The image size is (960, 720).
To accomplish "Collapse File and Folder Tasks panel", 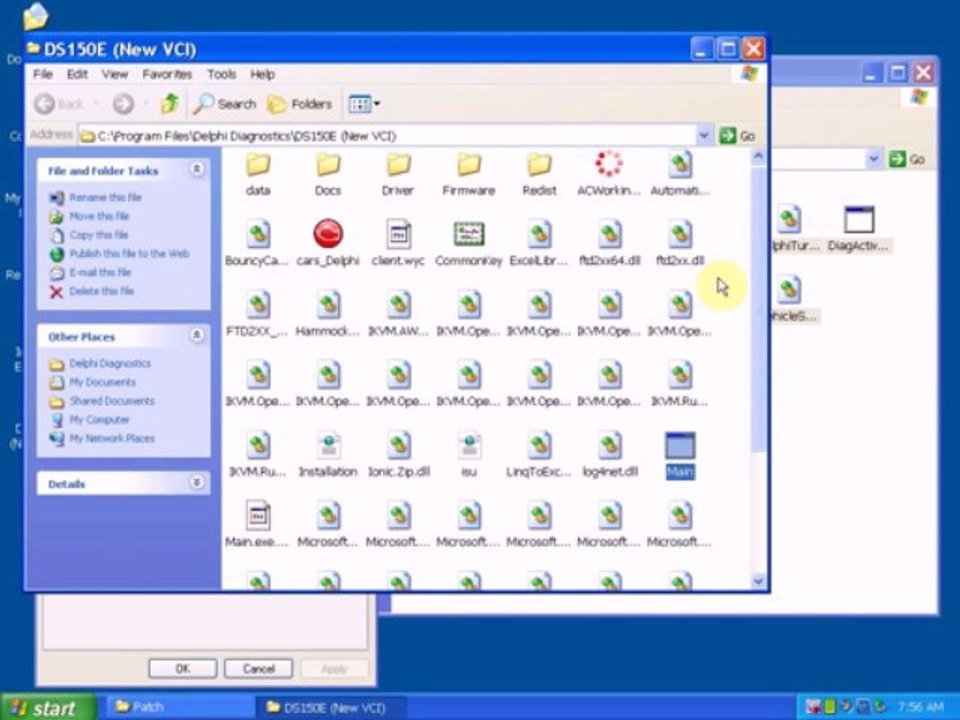I will 197,170.
